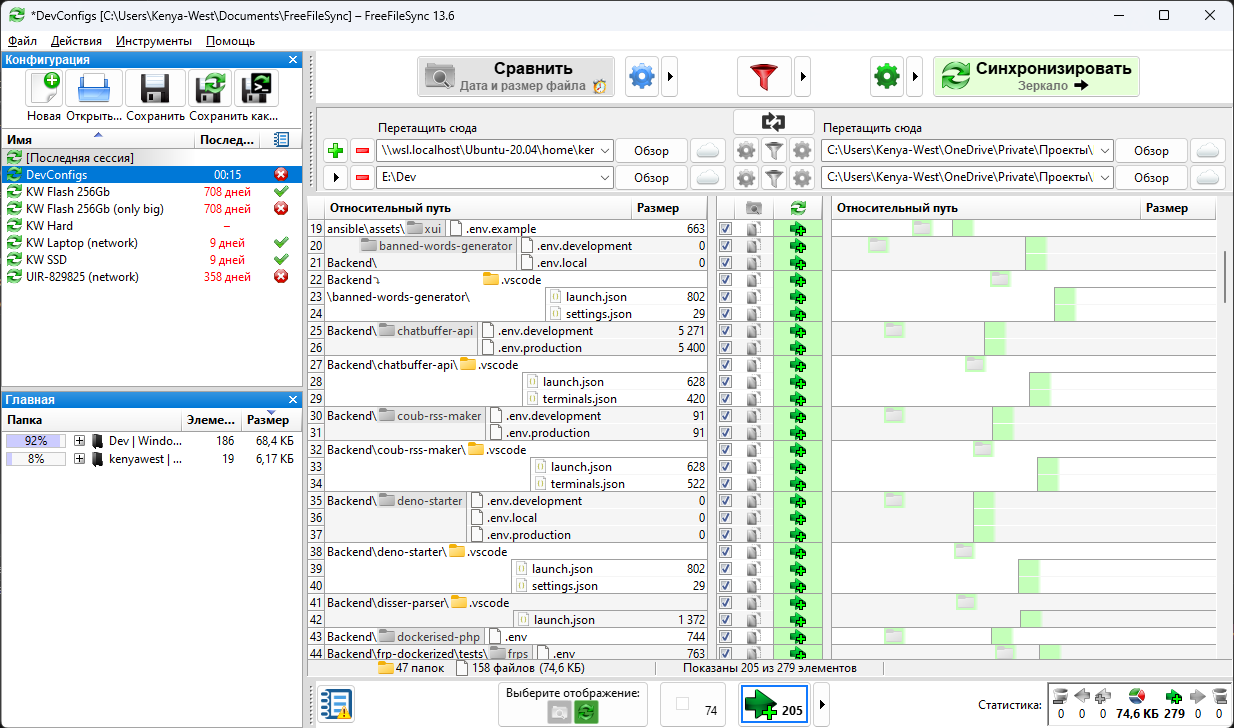Click the category icon in the middle grid header
The width and height of the screenshot is (1234, 728).
click(754, 208)
